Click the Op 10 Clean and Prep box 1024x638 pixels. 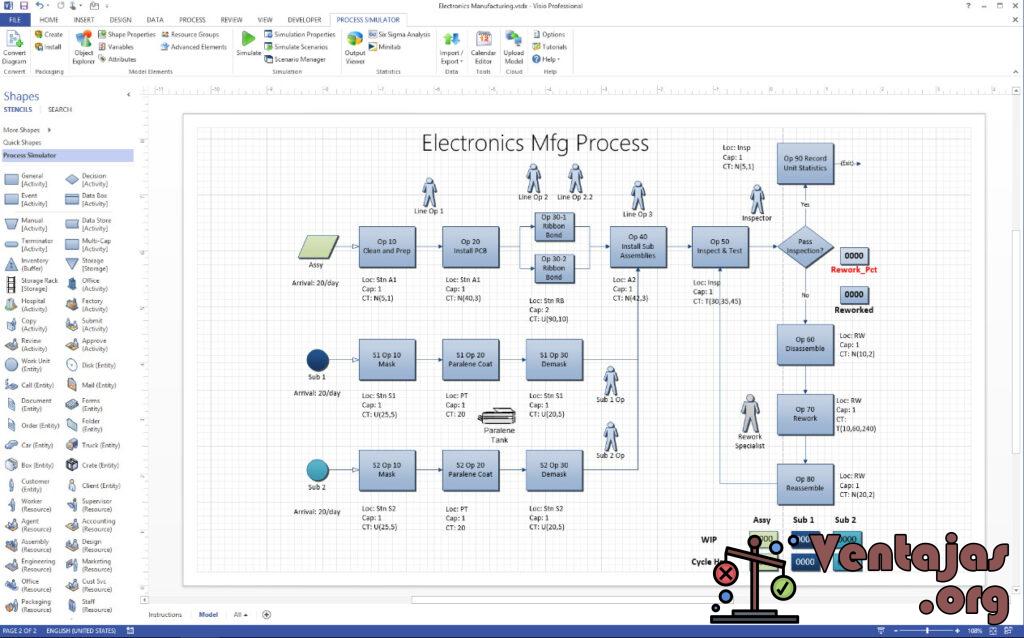click(387, 247)
